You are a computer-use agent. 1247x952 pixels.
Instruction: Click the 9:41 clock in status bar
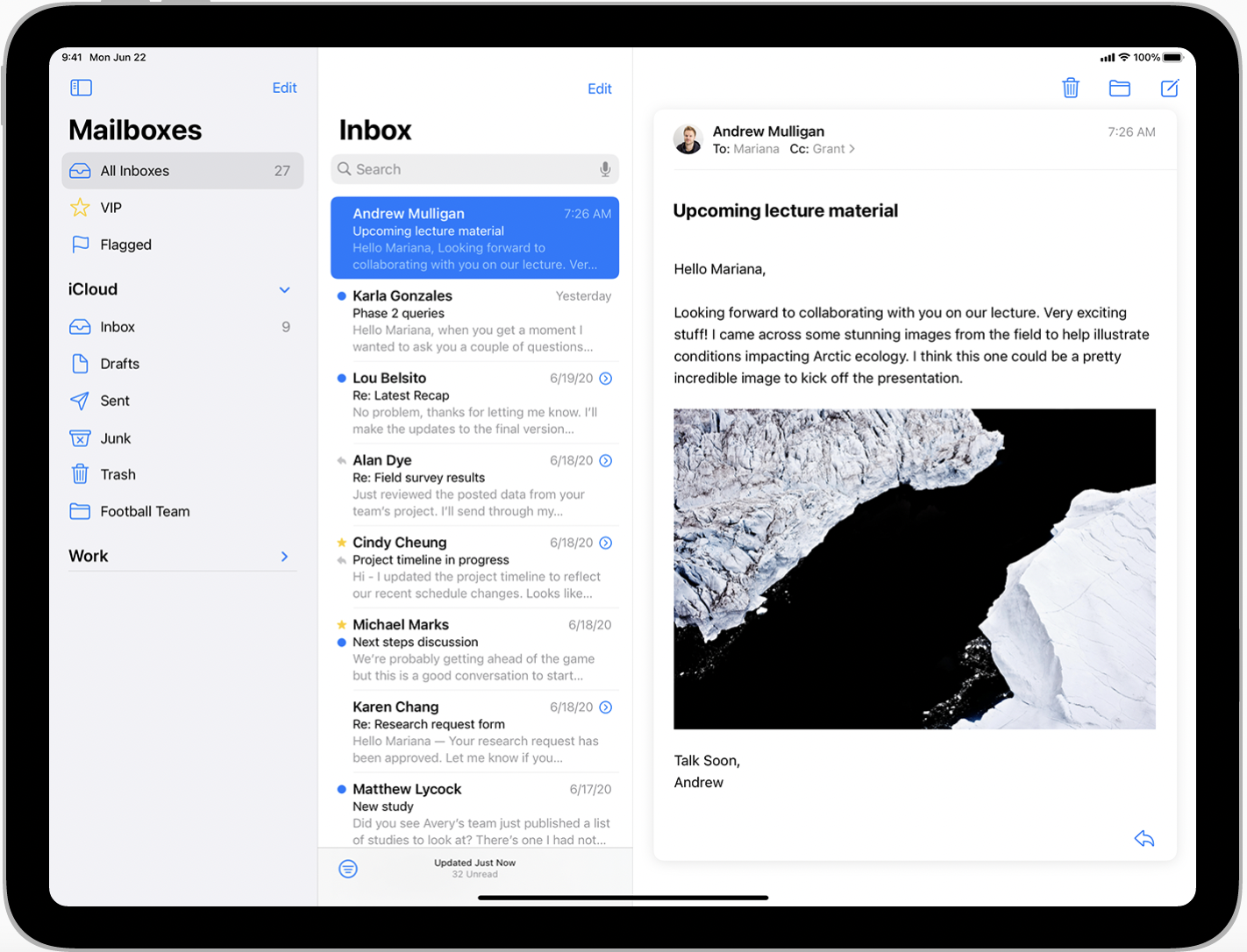click(72, 58)
